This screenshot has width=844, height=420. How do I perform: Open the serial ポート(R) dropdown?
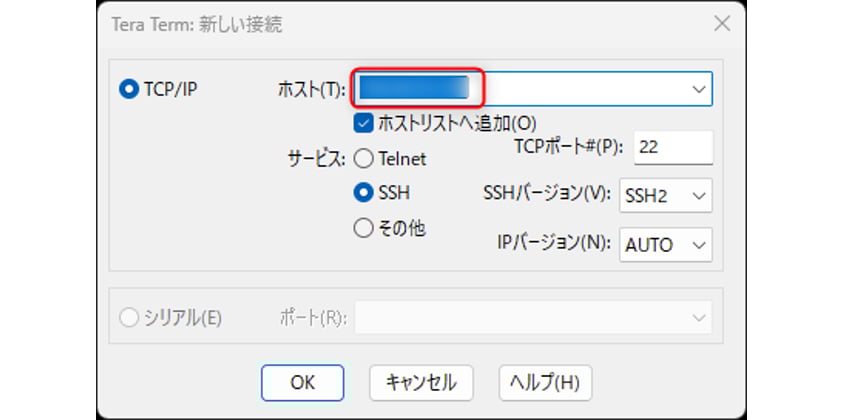pos(533,318)
